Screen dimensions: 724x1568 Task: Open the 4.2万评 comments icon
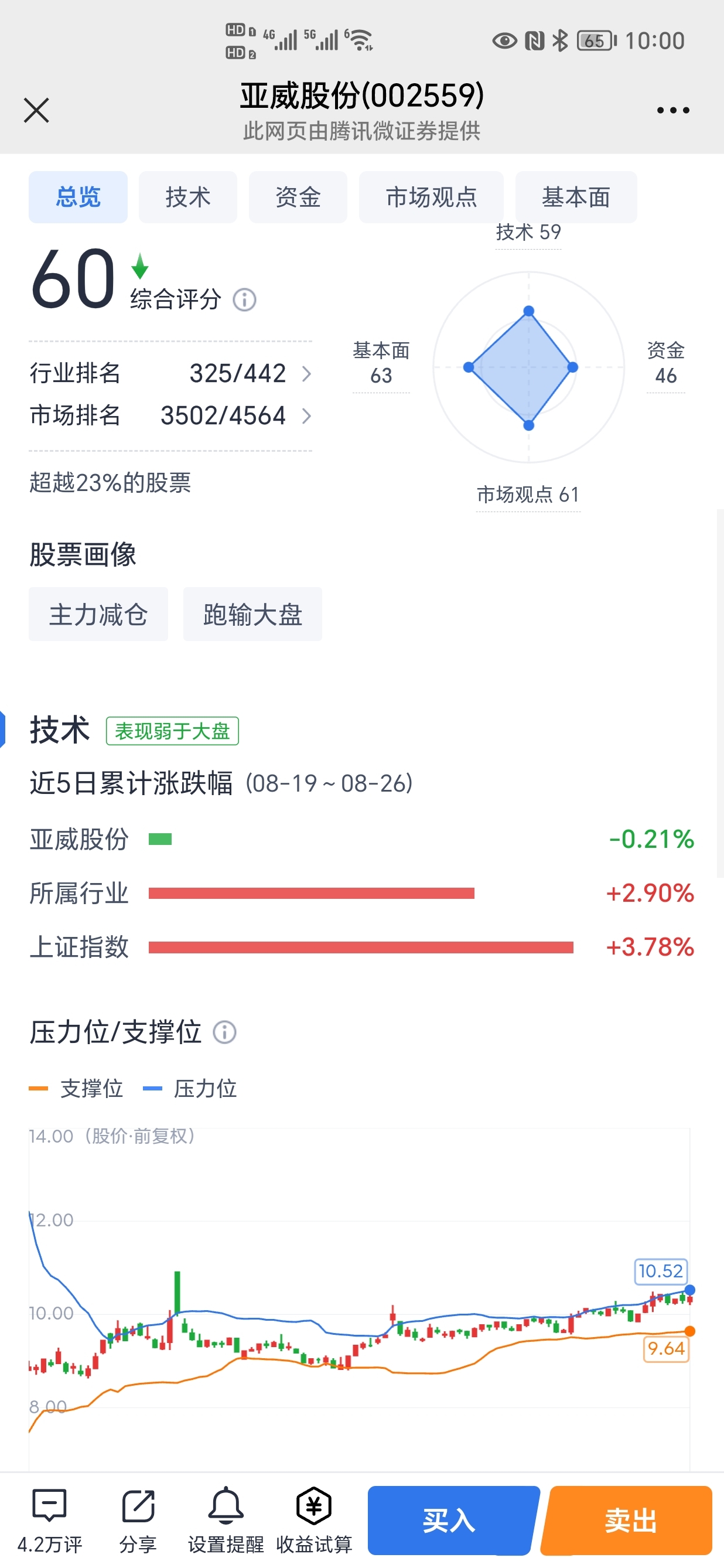click(49, 1506)
